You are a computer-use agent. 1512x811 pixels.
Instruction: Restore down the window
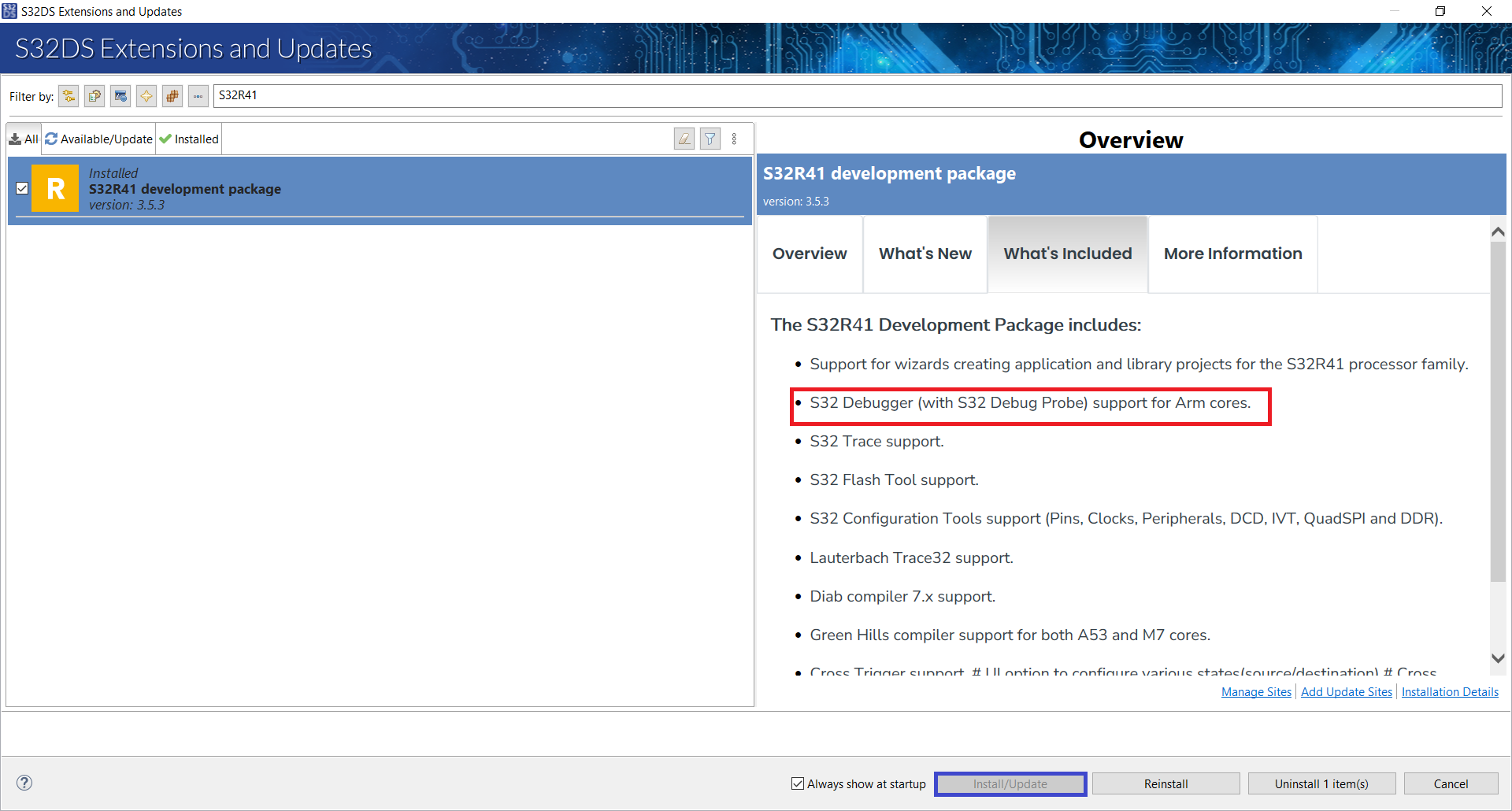1440,11
